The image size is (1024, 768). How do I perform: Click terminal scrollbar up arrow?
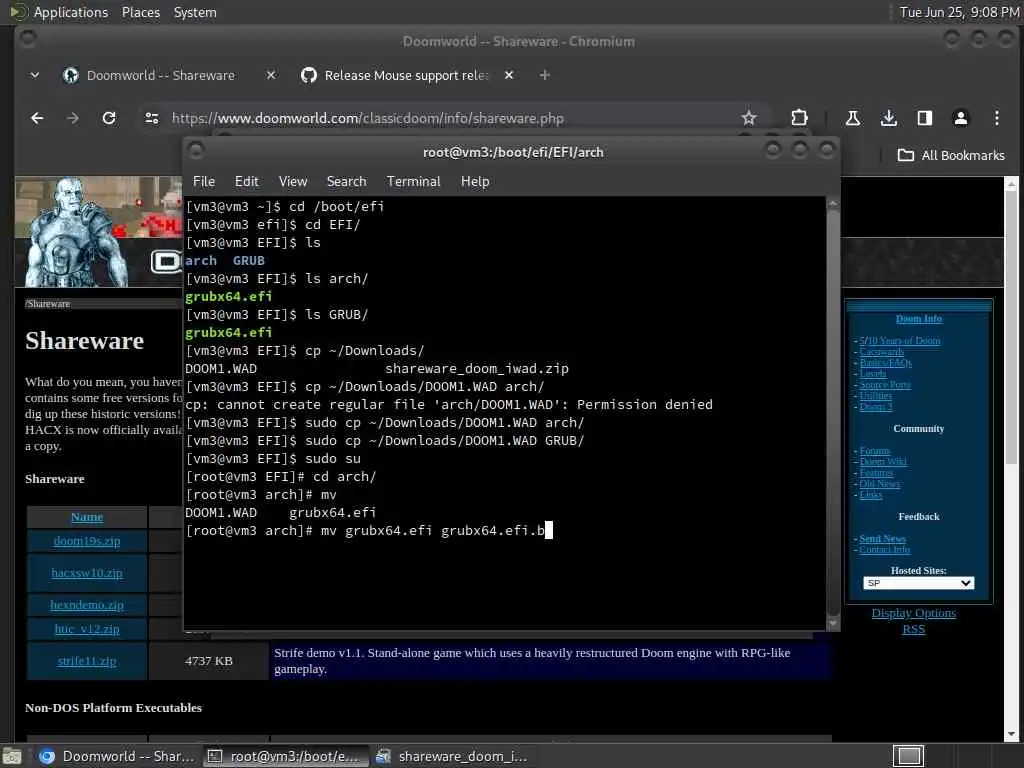click(833, 204)
